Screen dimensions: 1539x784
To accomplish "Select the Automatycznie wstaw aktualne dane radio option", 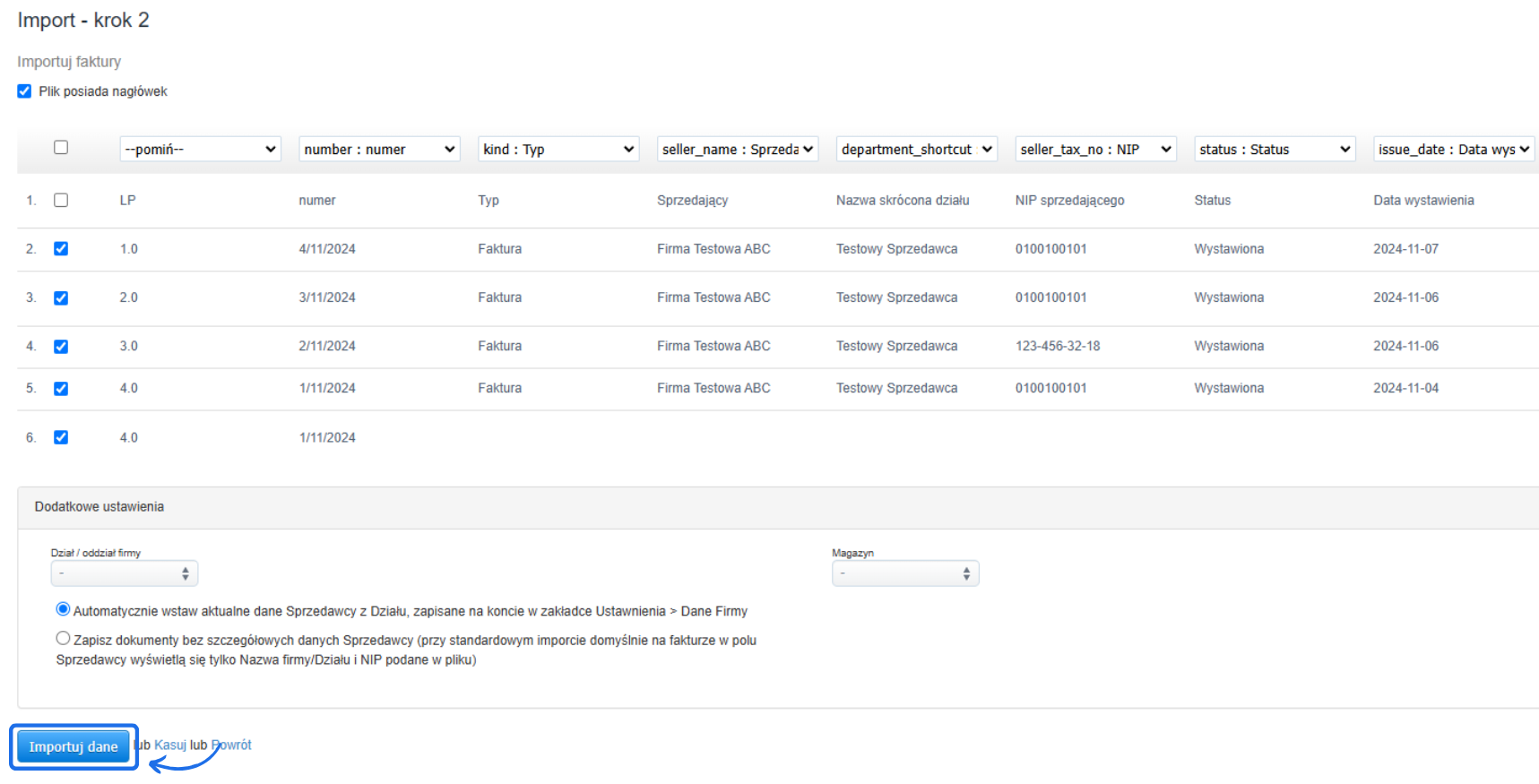I will click(x=63, y=609).
